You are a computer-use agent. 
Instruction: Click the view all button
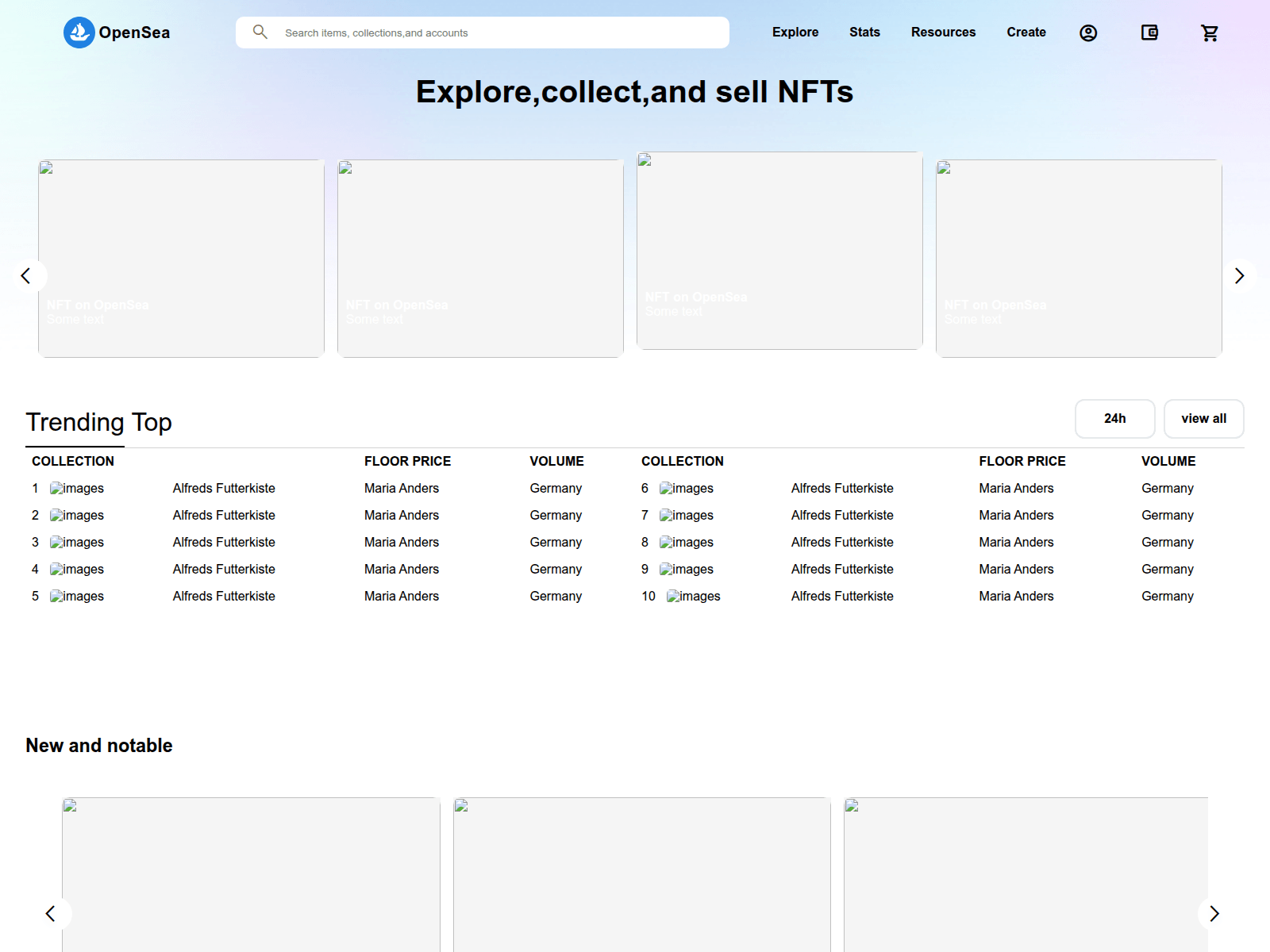[1204, 419]
